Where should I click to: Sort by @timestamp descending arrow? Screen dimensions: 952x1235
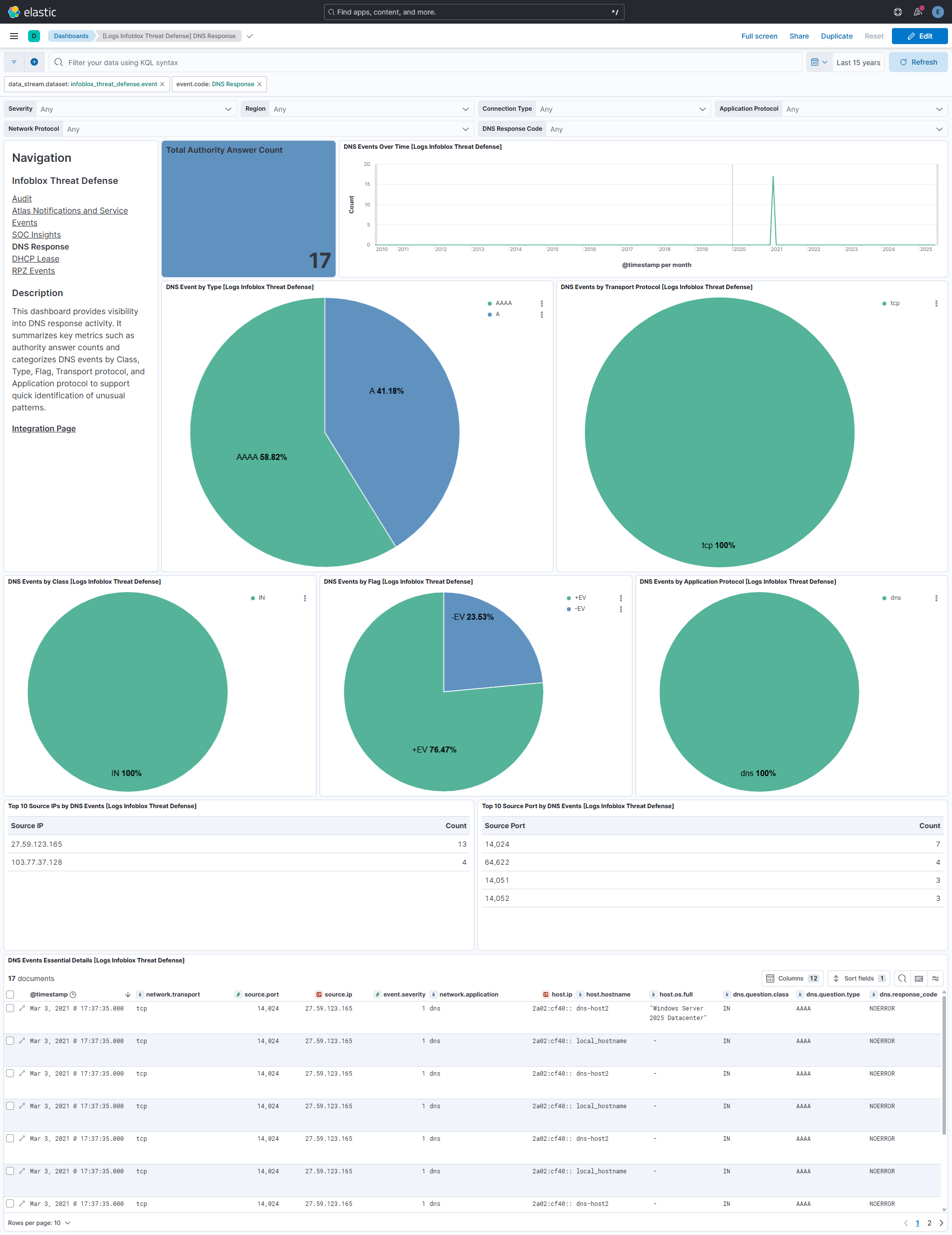pyautogui.click(x=128, y=995)
